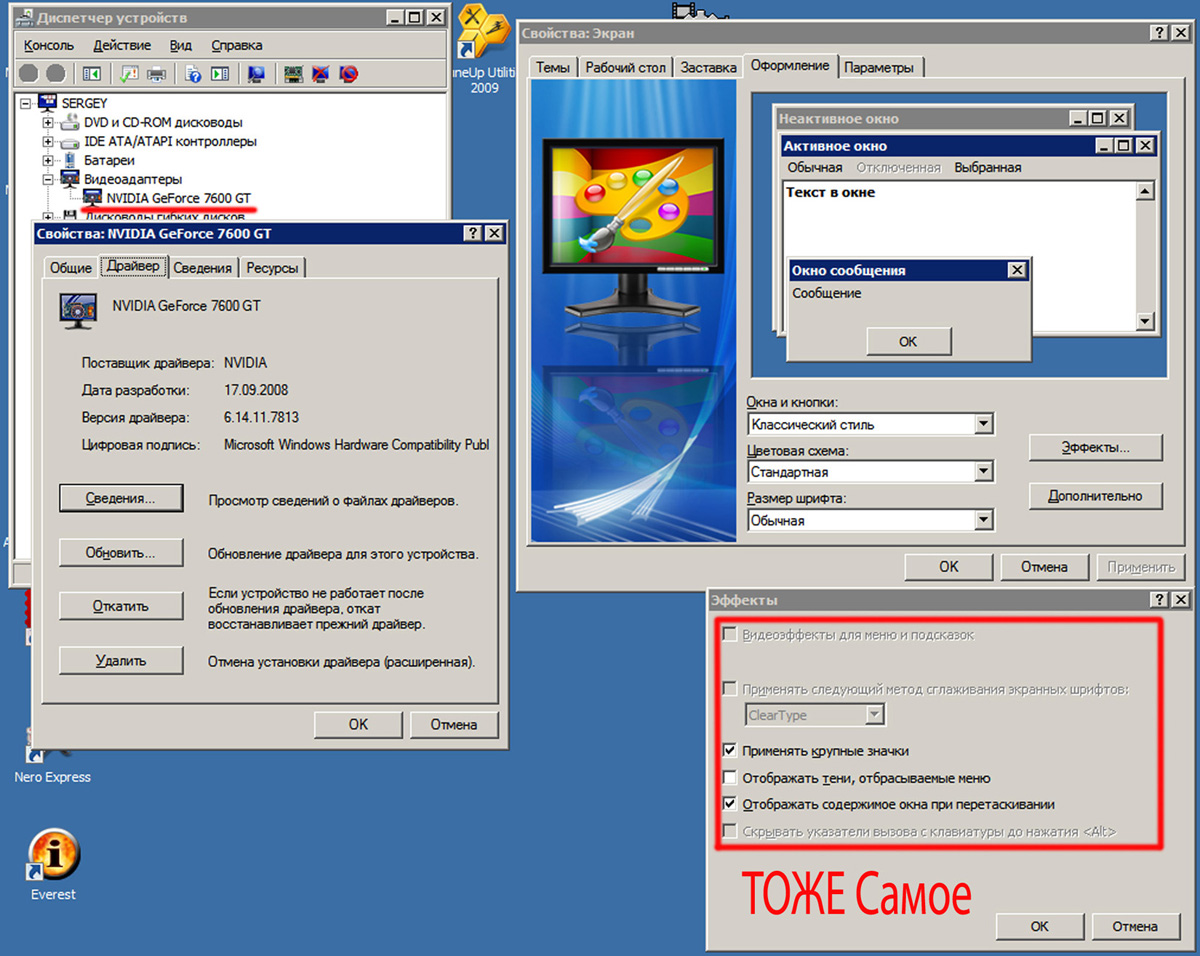
Task: Click the Update driver circuit-board toolbar icon
Action: pos(293,73)
